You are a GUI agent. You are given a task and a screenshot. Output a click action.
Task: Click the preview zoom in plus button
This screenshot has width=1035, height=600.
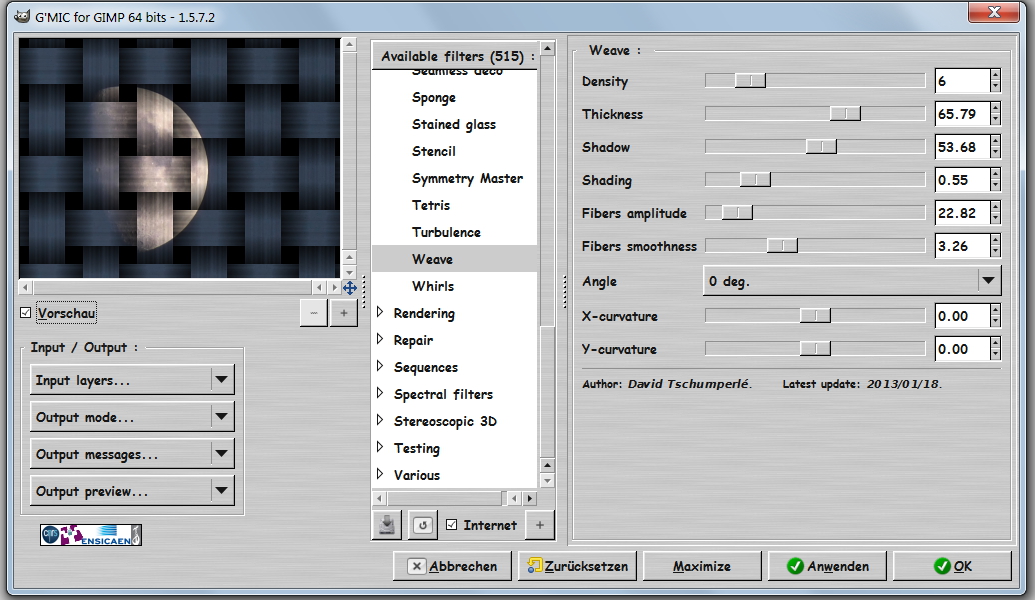tap(343, 313)
